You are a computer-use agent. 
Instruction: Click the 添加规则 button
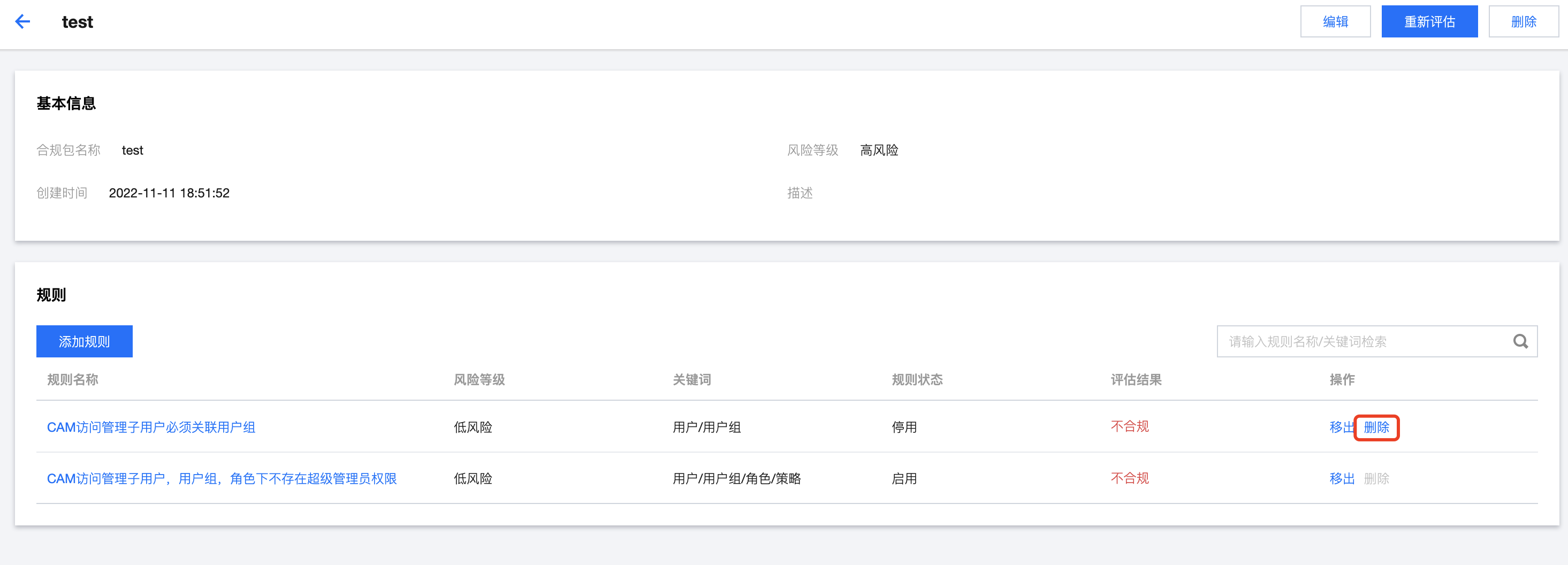[x=84, y=341]
